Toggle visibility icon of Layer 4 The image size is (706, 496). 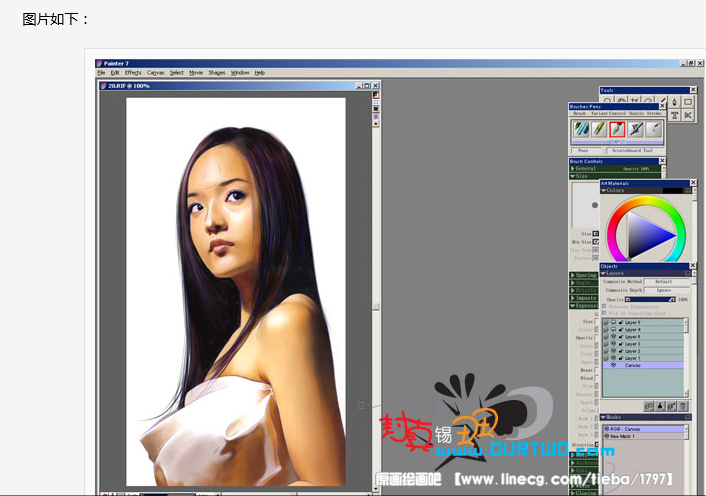coord(613,329)
